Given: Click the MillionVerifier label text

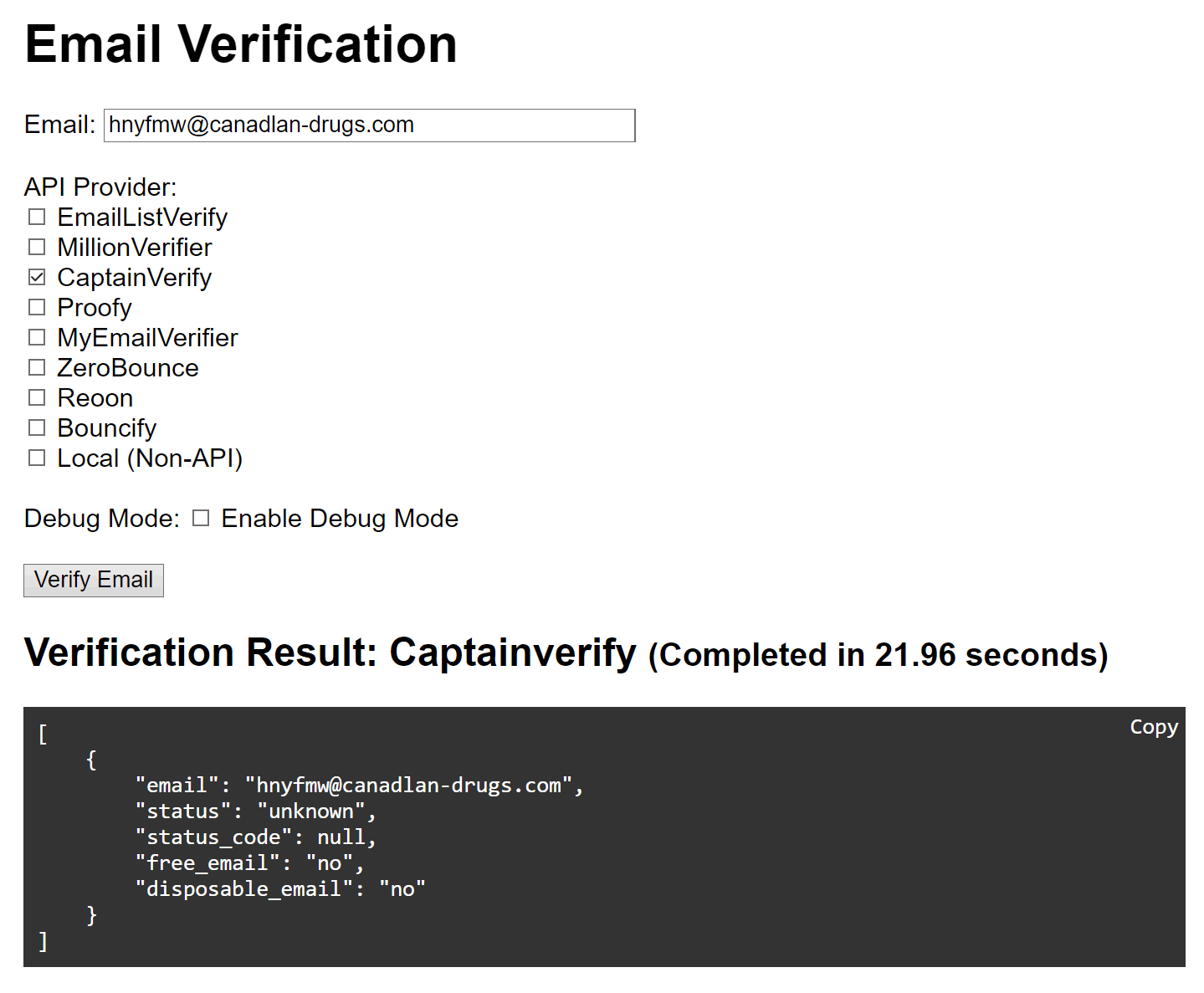Looking at the screenshot, I should [x=135, y=248].
